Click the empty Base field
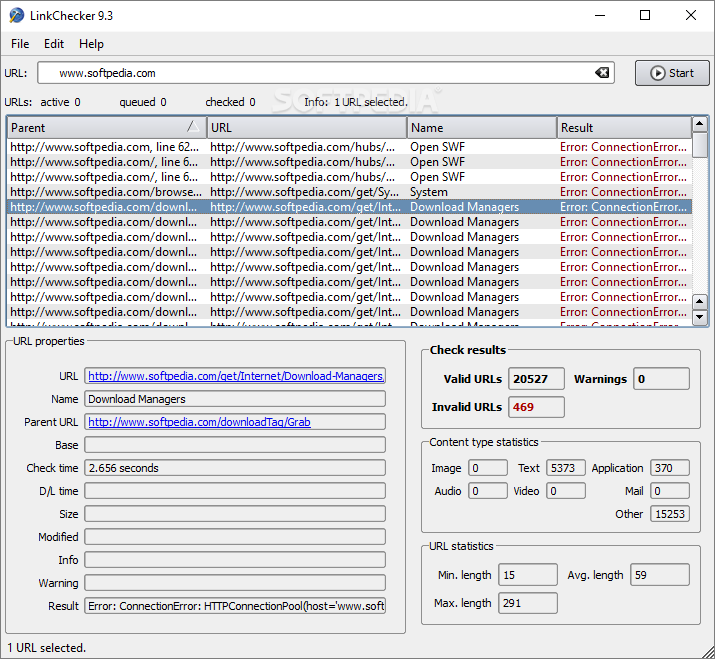Viewport: 715px width, 659px height. [235, 445]
